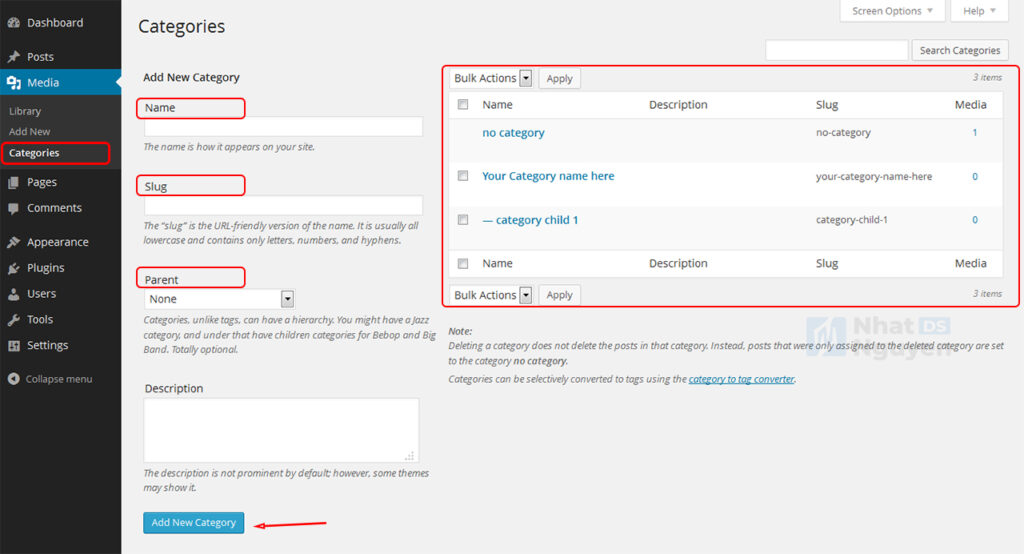Screen dimensions: 1024x554
Task: Click the Comments speech bubble icon
Action: click(14, 208)
